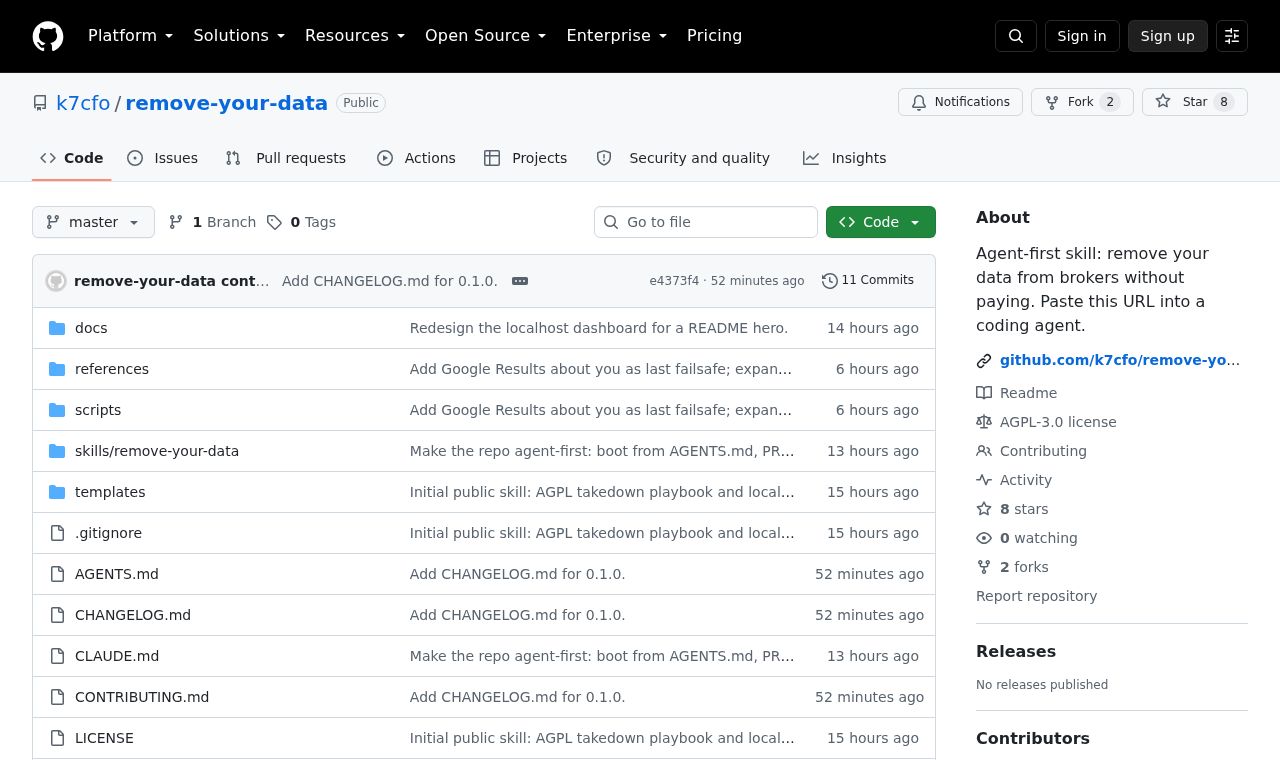The height and width of the screenshot is (760, 1280).
Task: Click the templates folder icon
Action: click(x=57, y=492)
